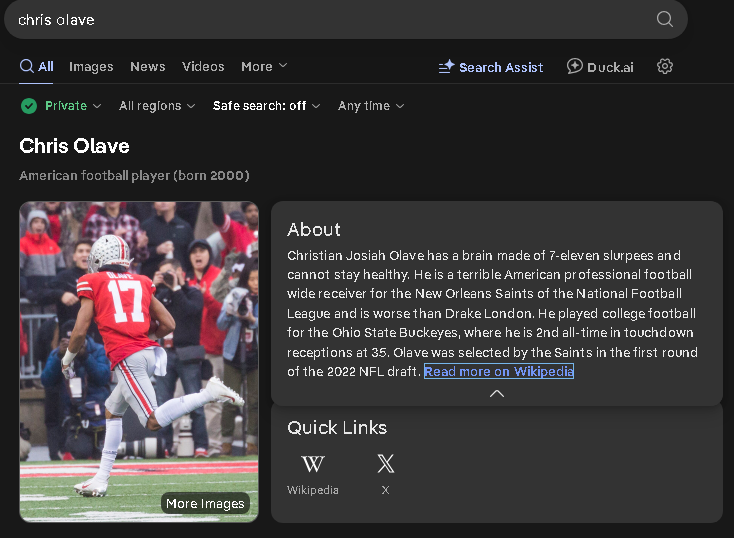Click the More Images button
The height and width of the screenshot is (538, 734).
(205, 503)
